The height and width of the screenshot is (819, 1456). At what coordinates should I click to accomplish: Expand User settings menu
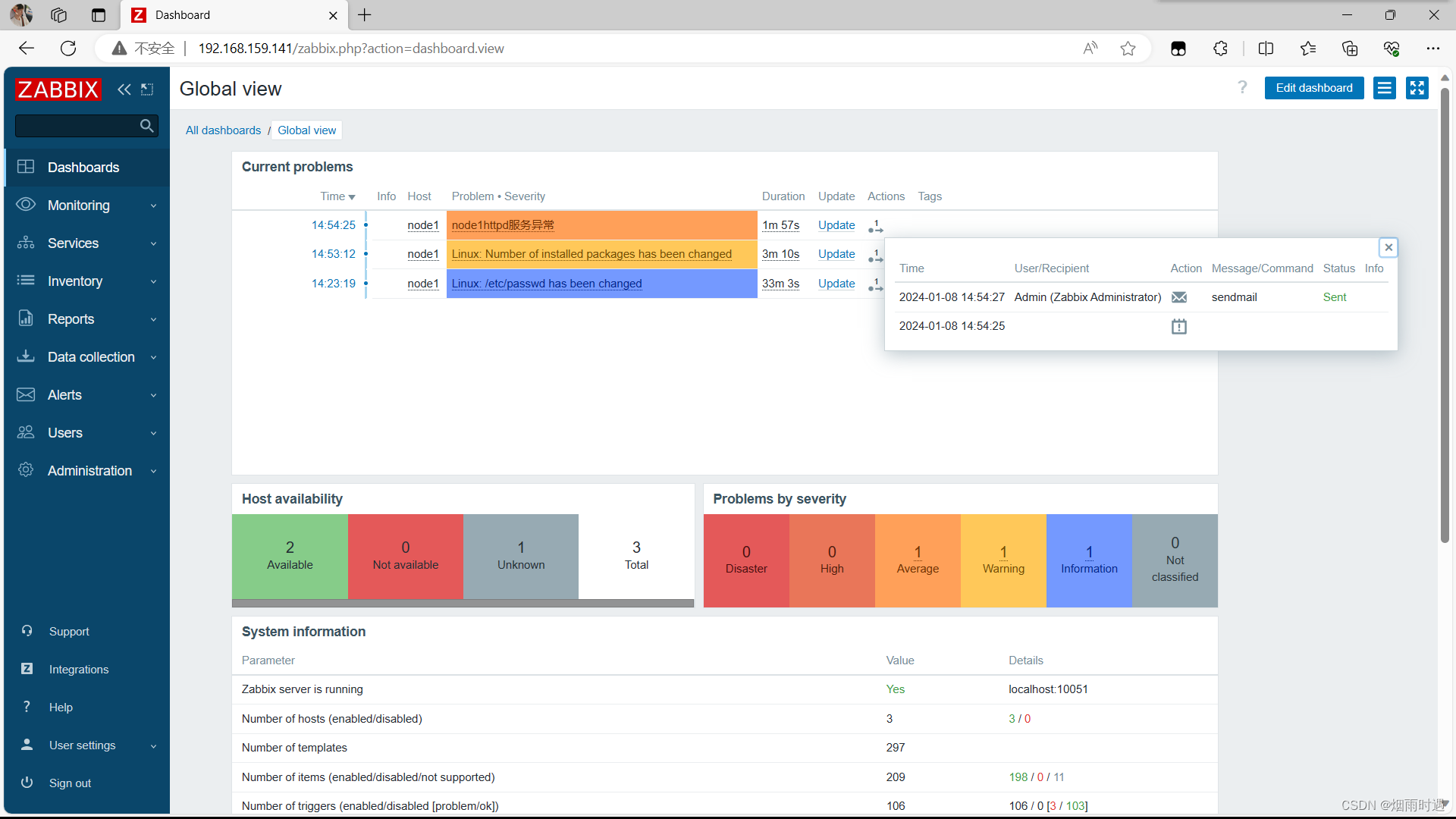(87, 745)
